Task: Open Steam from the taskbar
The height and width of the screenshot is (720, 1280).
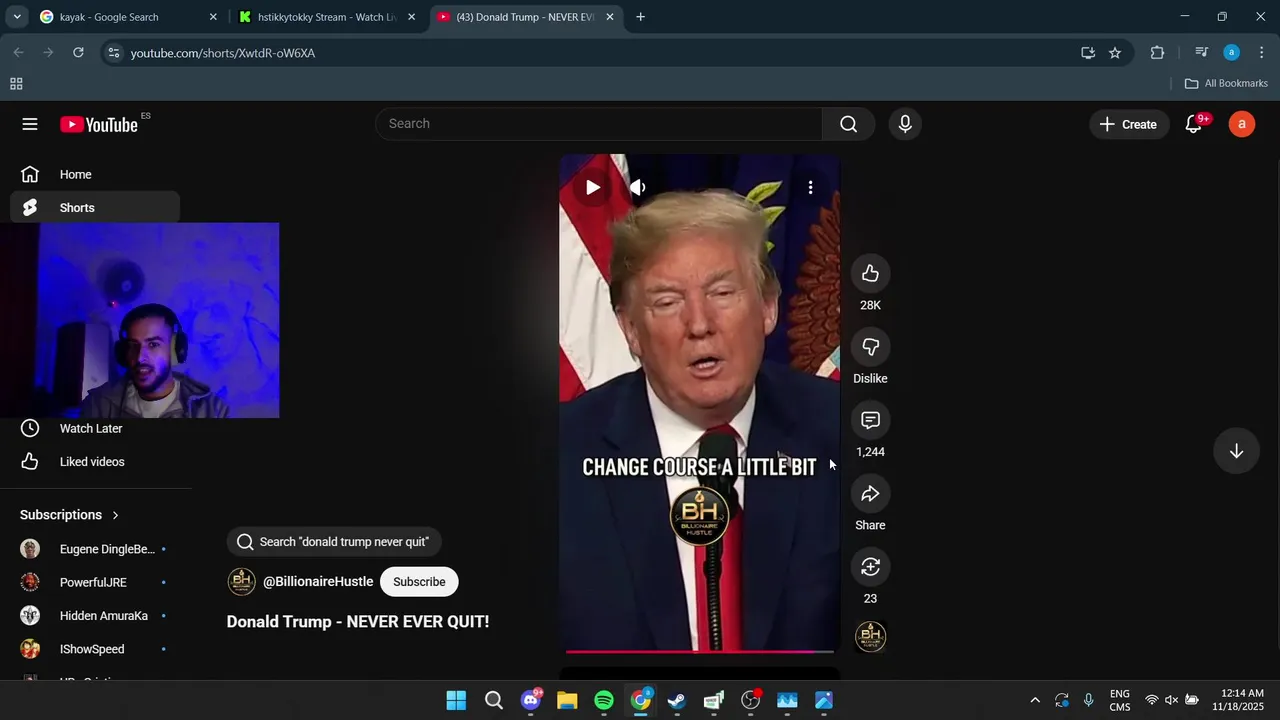Action: click(677, 700)
